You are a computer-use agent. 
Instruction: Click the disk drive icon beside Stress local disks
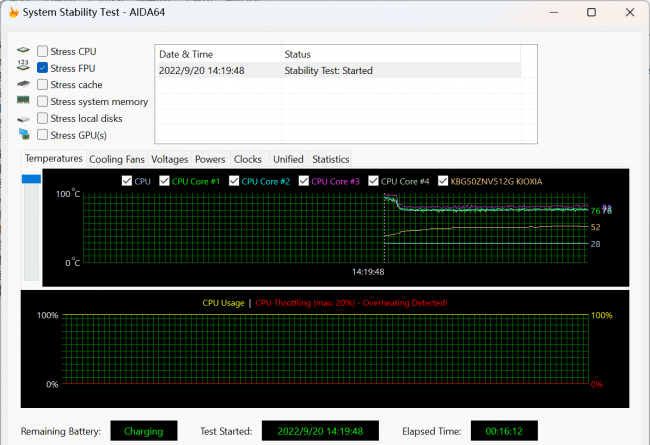tap(23, 119)
